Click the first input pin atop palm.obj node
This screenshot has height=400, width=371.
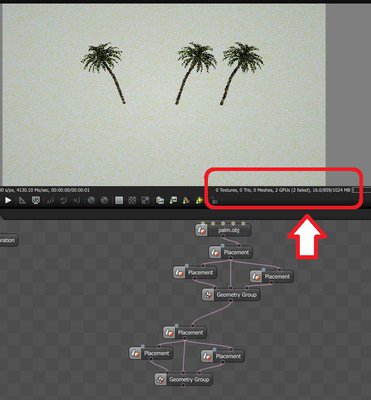203,223
